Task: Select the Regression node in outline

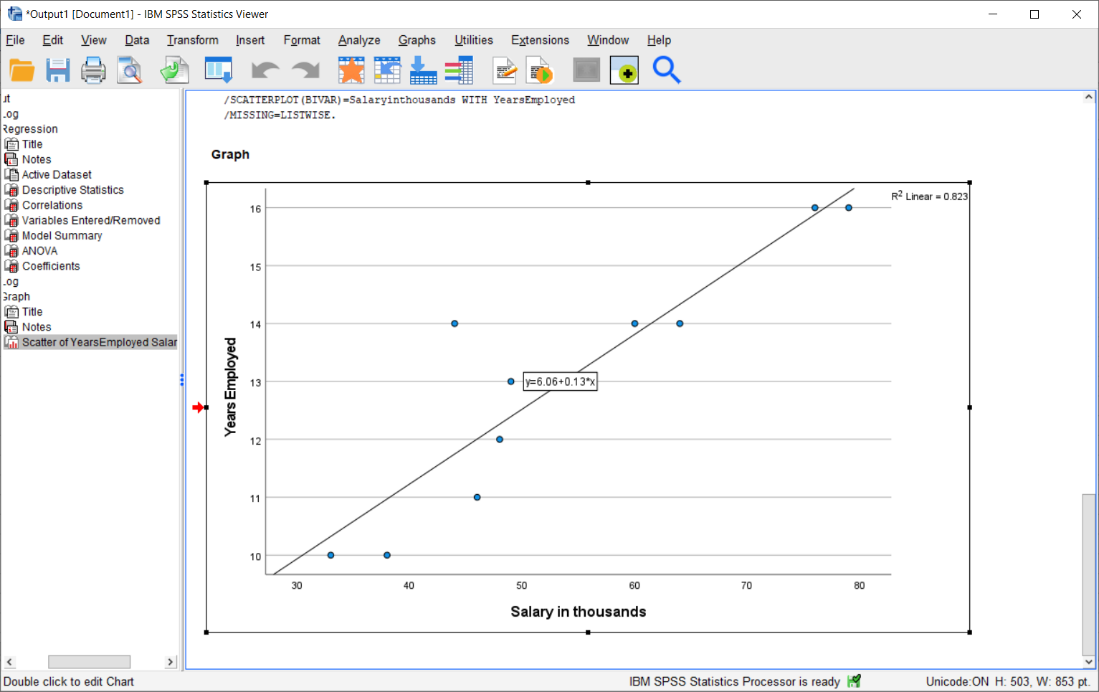Action: click(29, 129)
